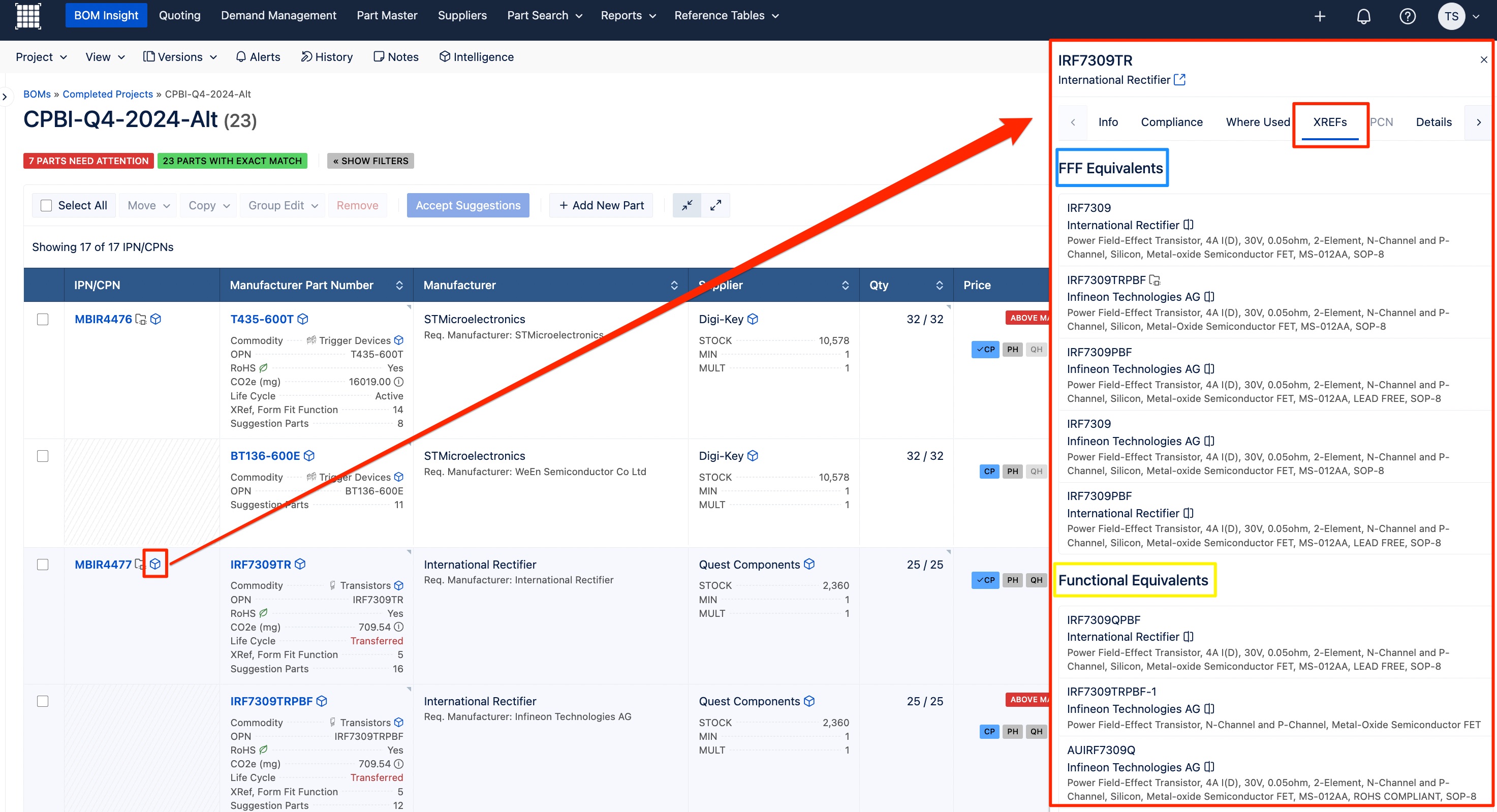The image size is (1497, 812).
Task: Open Completed Projects breadcrumb link
Action: pos(108,94)
